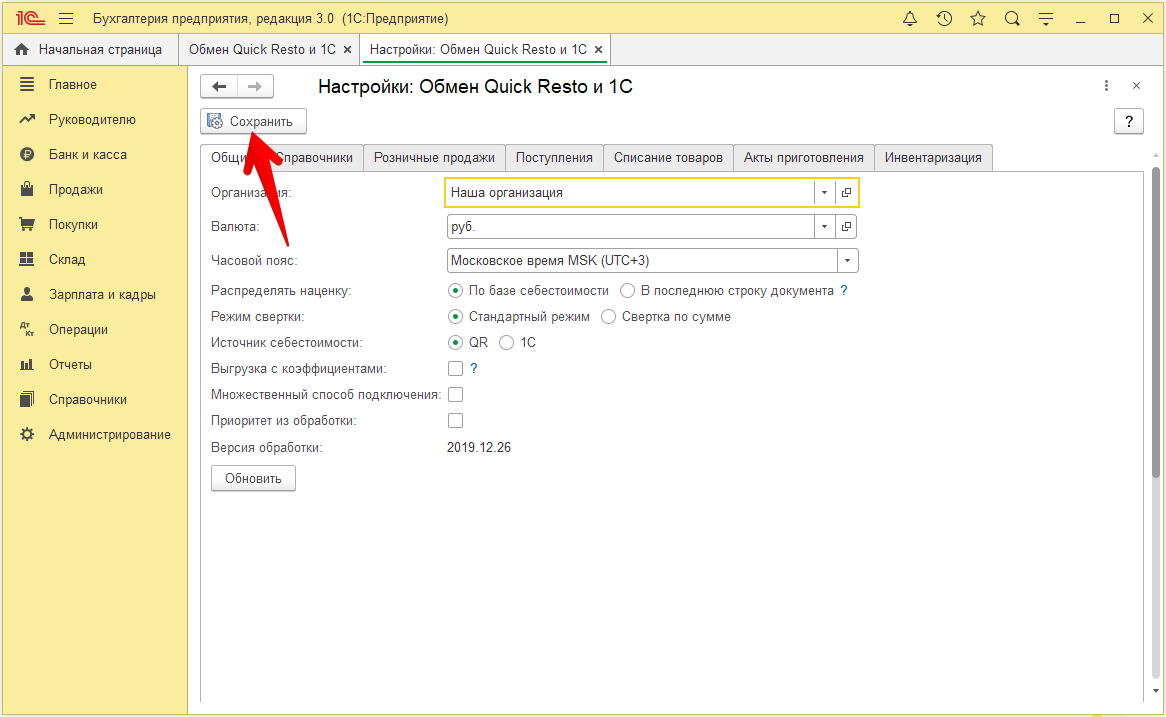The height and width of the screenshot is (717, 1166).
Task: Enable Приоритет из обработки checkbox
Action: pyautogui.click(x=455, y=421)
